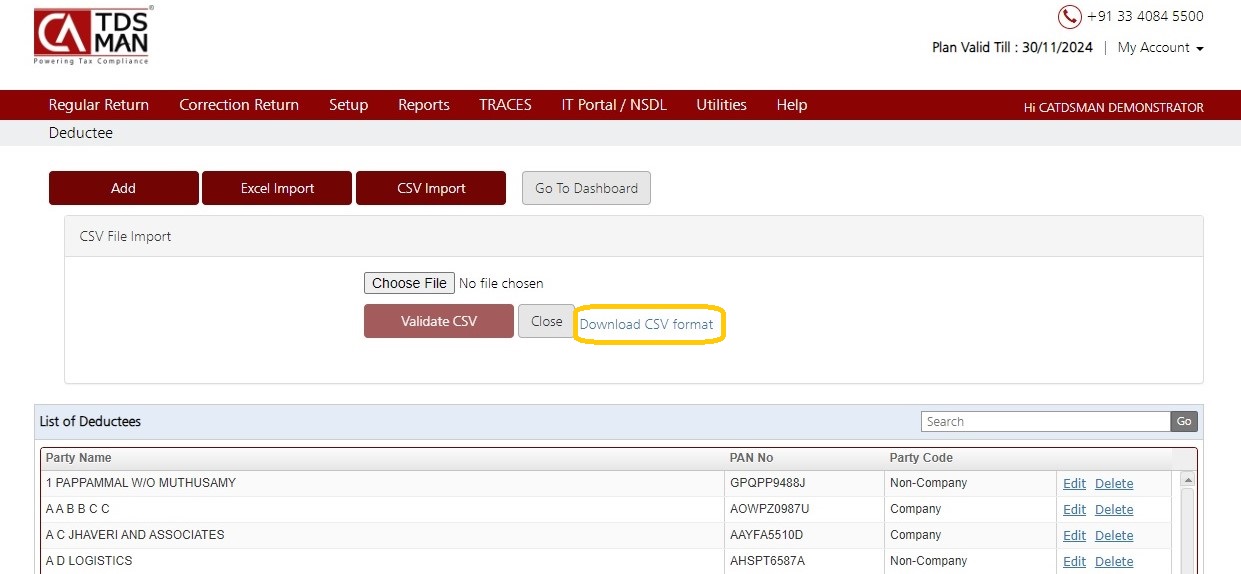
Task: Focus the deductee Search field
Action: tap(1045, 421)
